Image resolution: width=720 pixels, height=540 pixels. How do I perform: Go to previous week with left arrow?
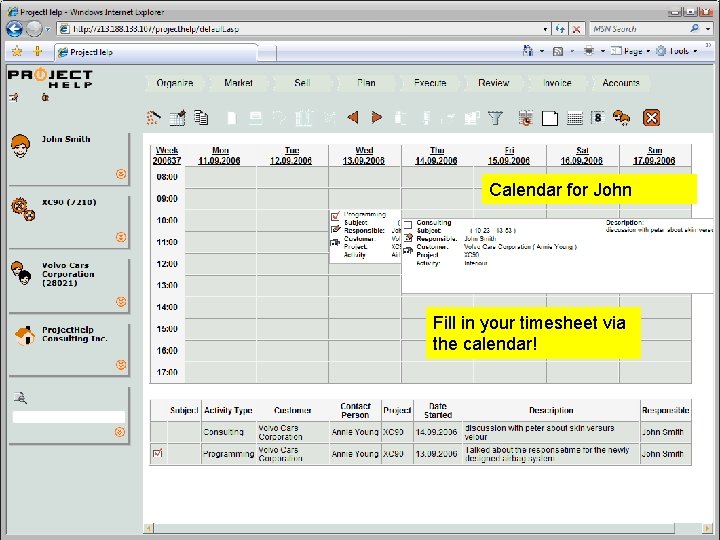coord(352,118)
